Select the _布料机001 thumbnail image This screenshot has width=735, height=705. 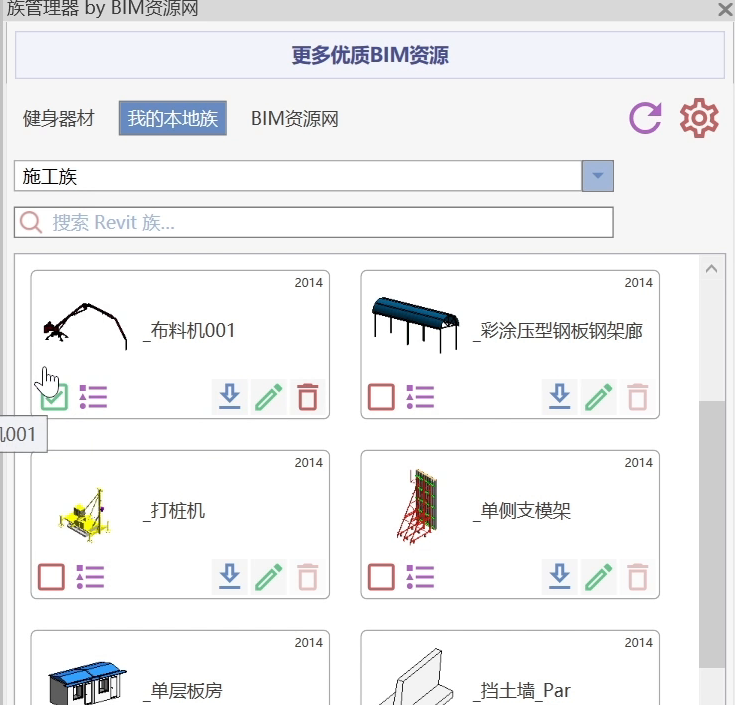coord(85,325)
